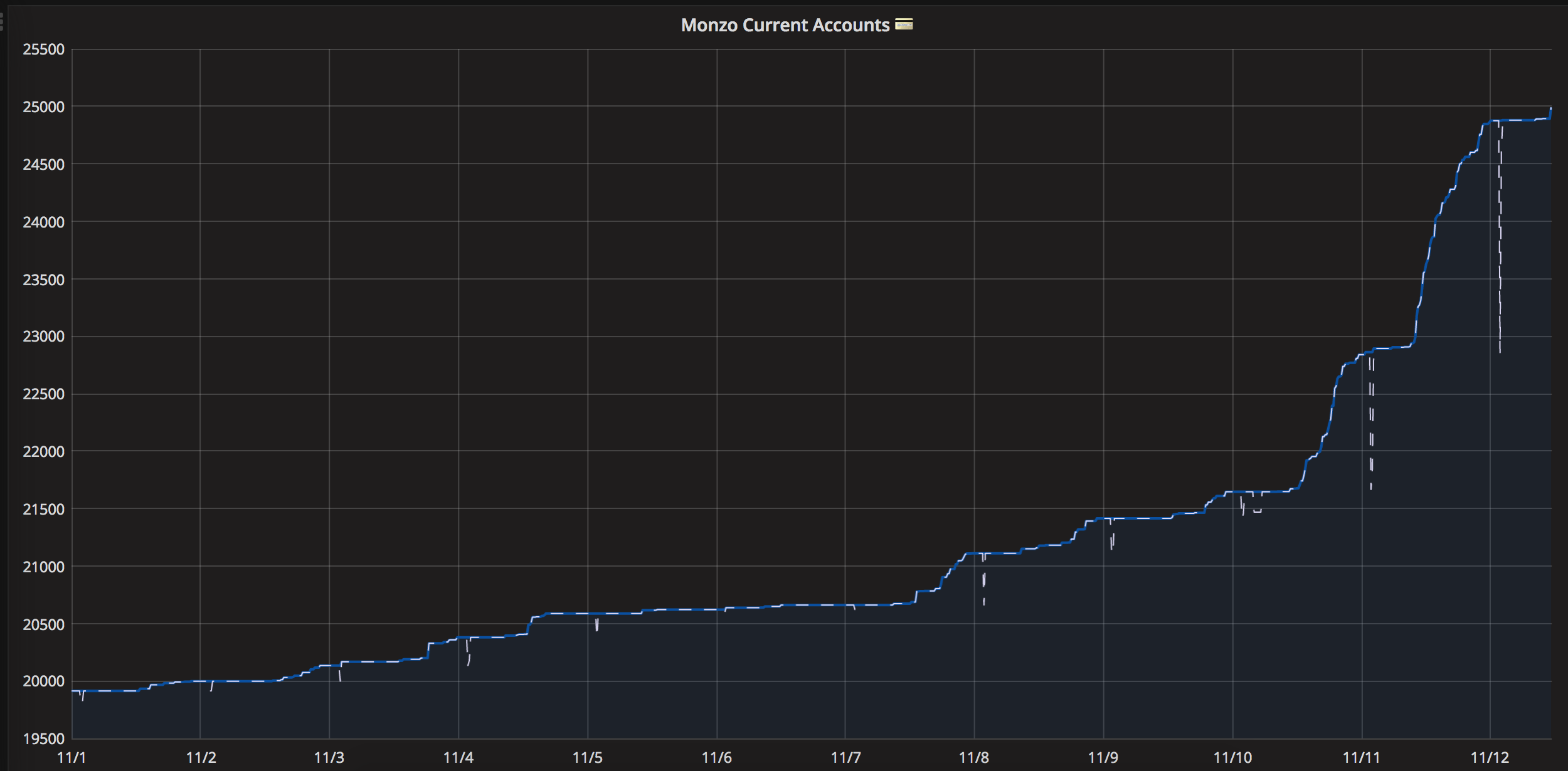Screen dimensions: 1568x771
Task: Click the 11/7 date label on x-axis
Action: (x=846, y=758)
